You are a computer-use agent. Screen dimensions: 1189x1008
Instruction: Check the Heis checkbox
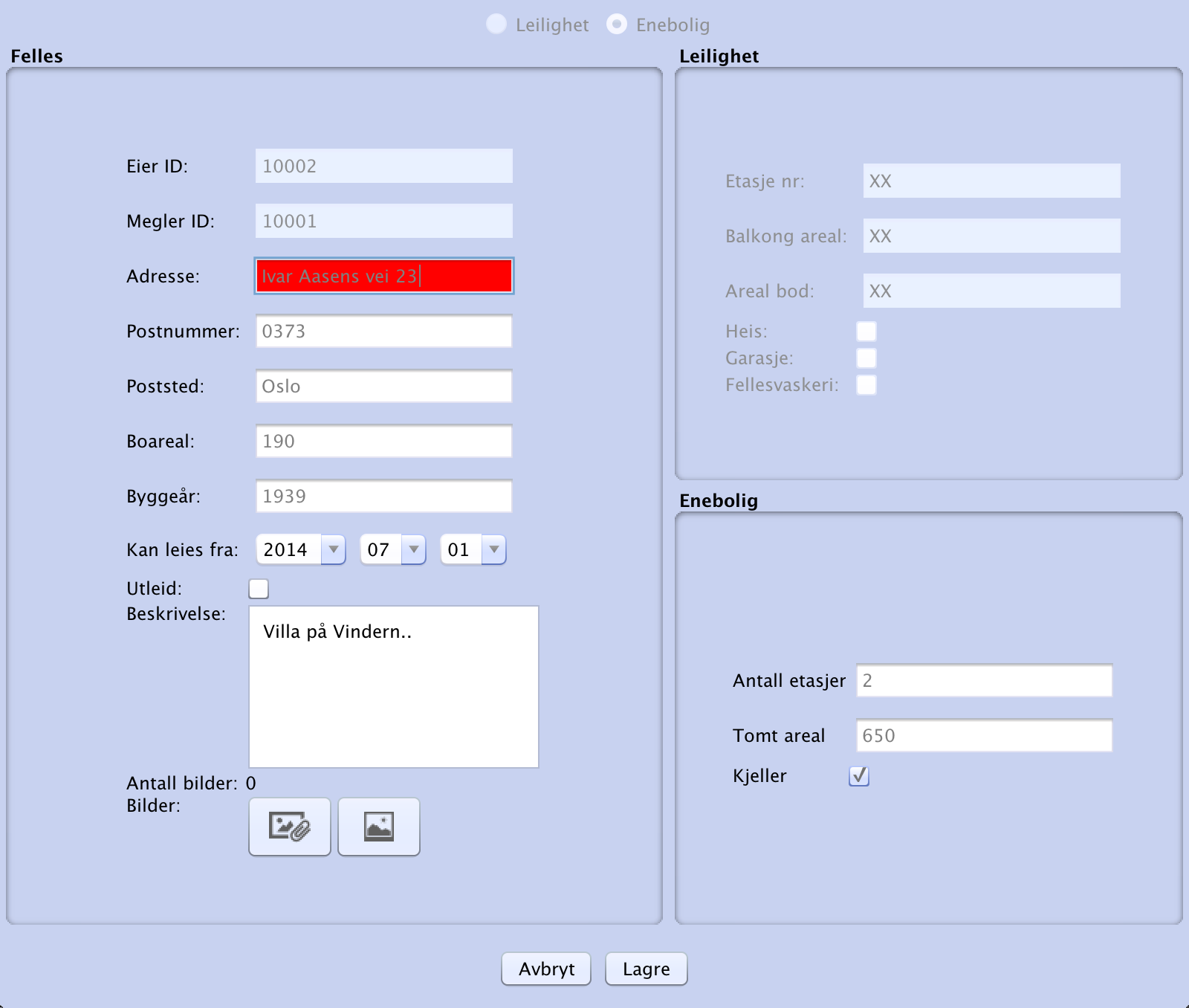point(866,332)
